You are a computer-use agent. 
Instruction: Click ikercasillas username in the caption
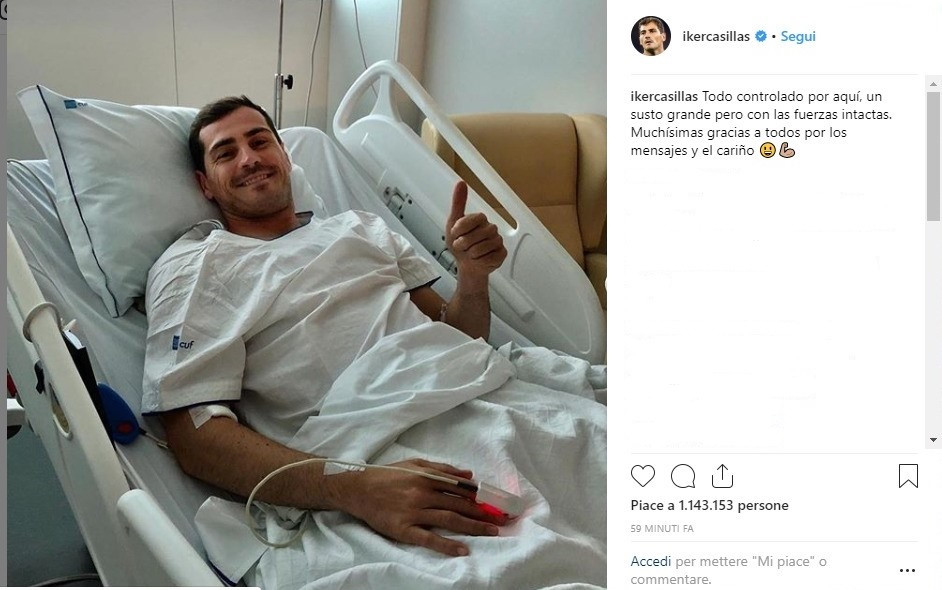664,96
